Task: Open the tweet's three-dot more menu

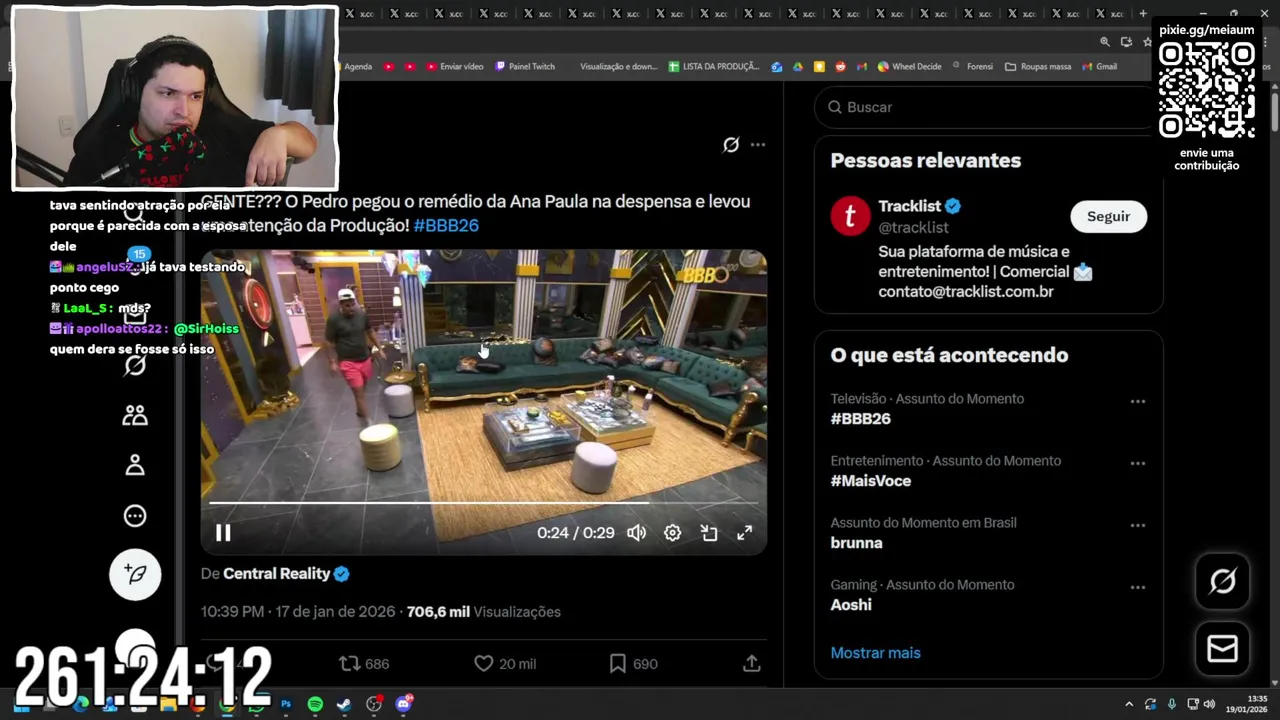Action: point(758,145)
